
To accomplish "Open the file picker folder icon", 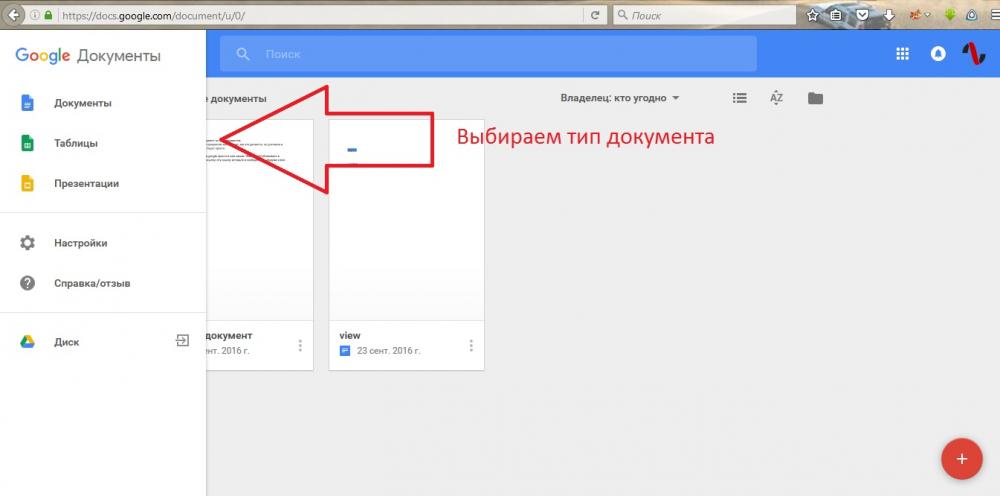I will tap(815, 98).
